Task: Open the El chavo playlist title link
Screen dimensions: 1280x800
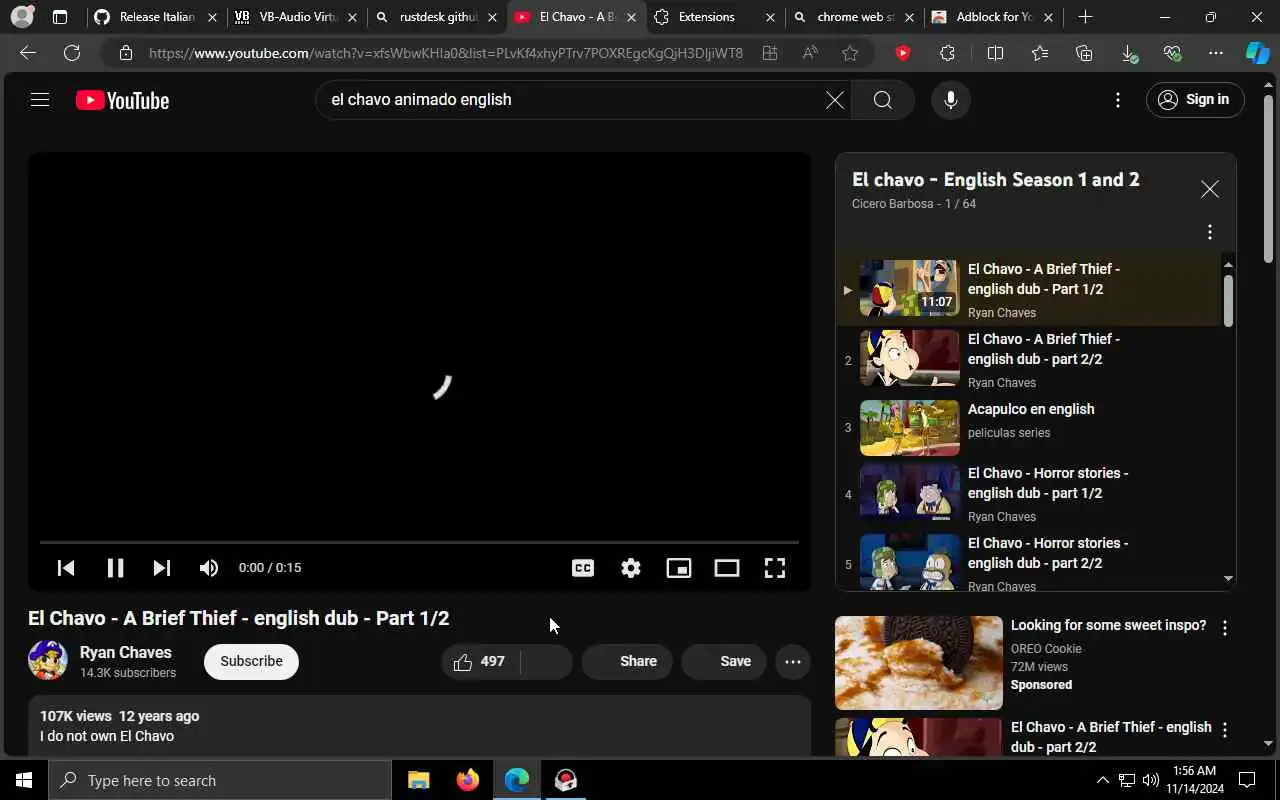Action: (x=995, y=180)
